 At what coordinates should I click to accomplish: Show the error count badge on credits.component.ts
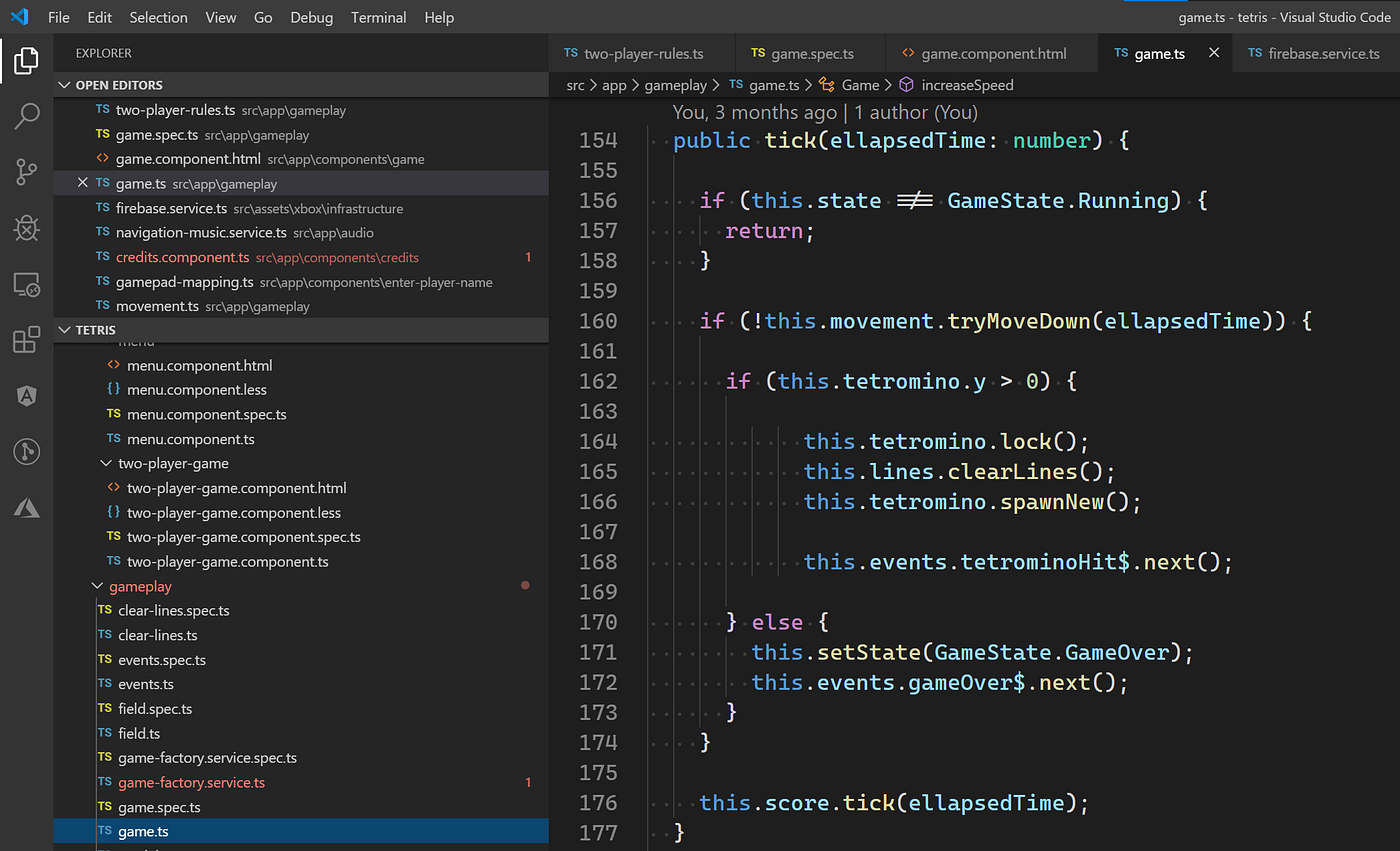coord(528,257)
